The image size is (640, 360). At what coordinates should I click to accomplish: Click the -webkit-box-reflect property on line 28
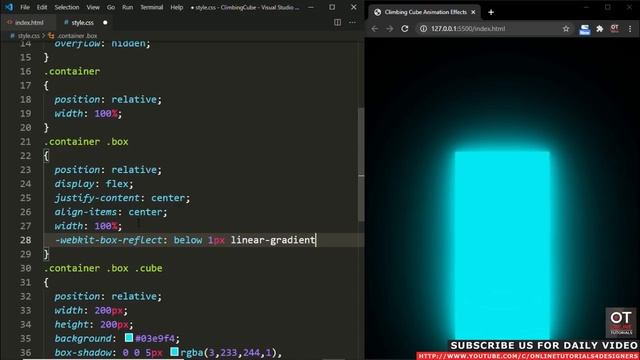pos(109,240)
